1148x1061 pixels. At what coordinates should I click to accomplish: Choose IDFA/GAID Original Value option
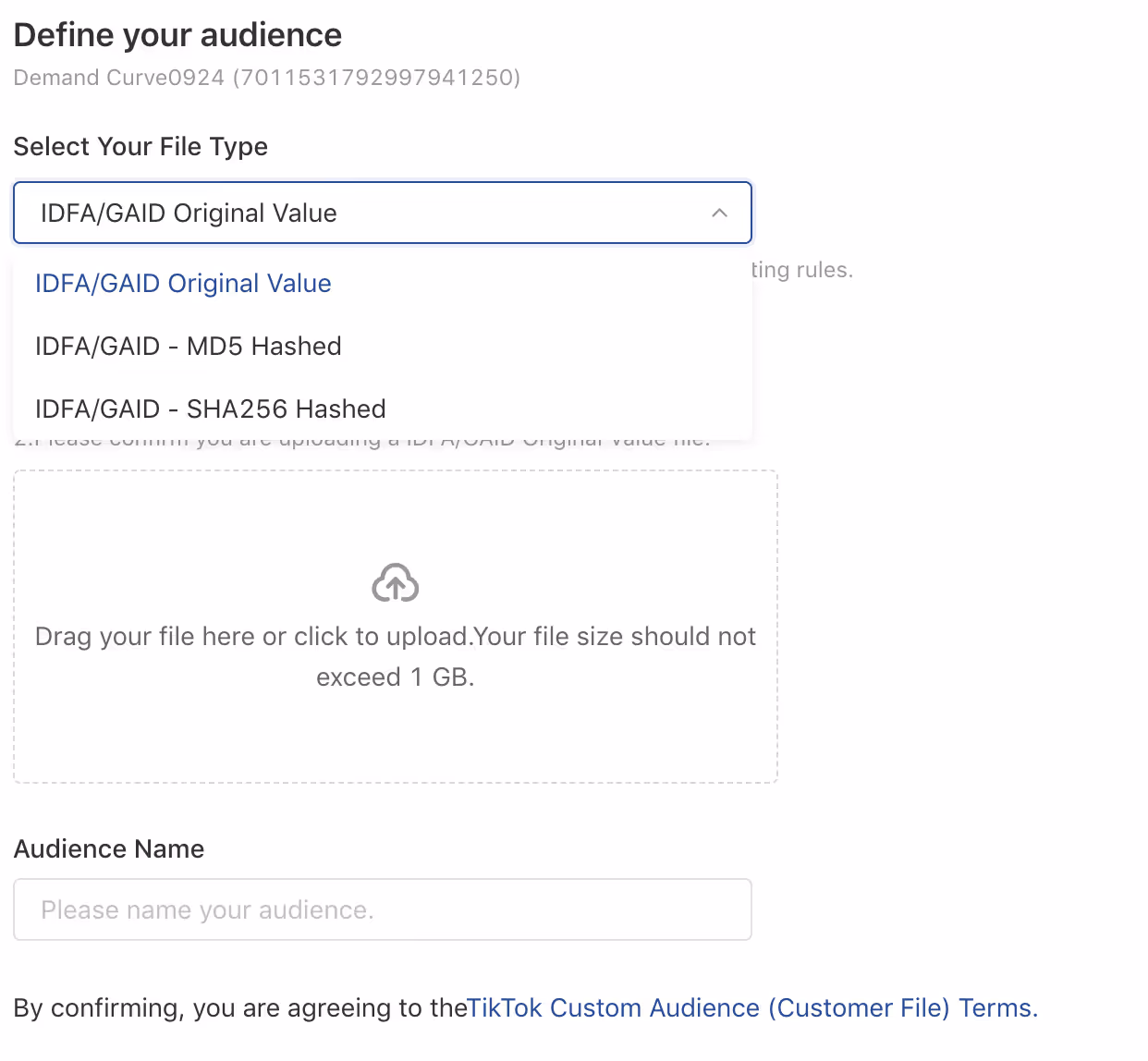[x=383, y=284]
